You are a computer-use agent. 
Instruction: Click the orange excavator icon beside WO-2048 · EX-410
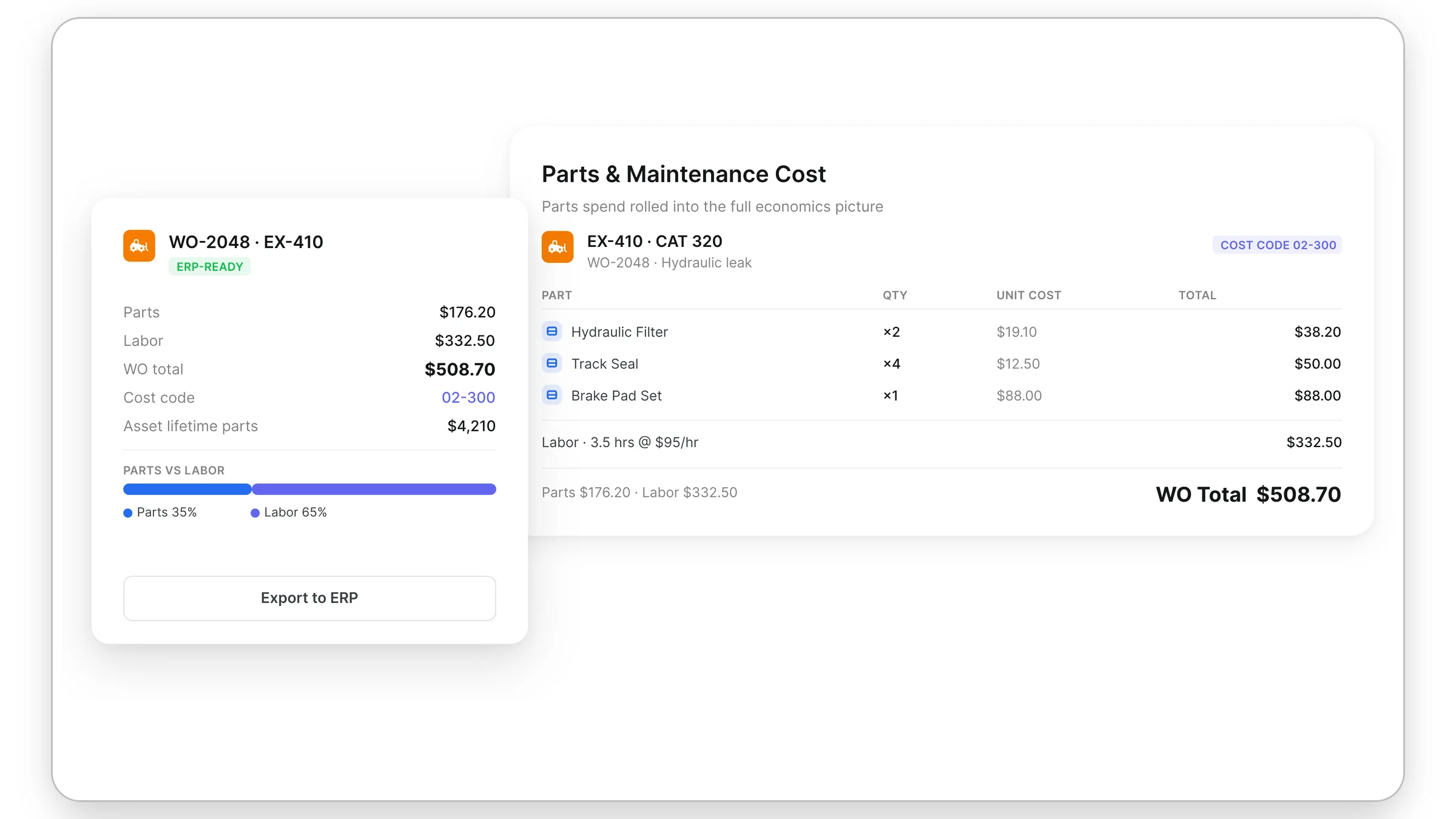[139, 246]
